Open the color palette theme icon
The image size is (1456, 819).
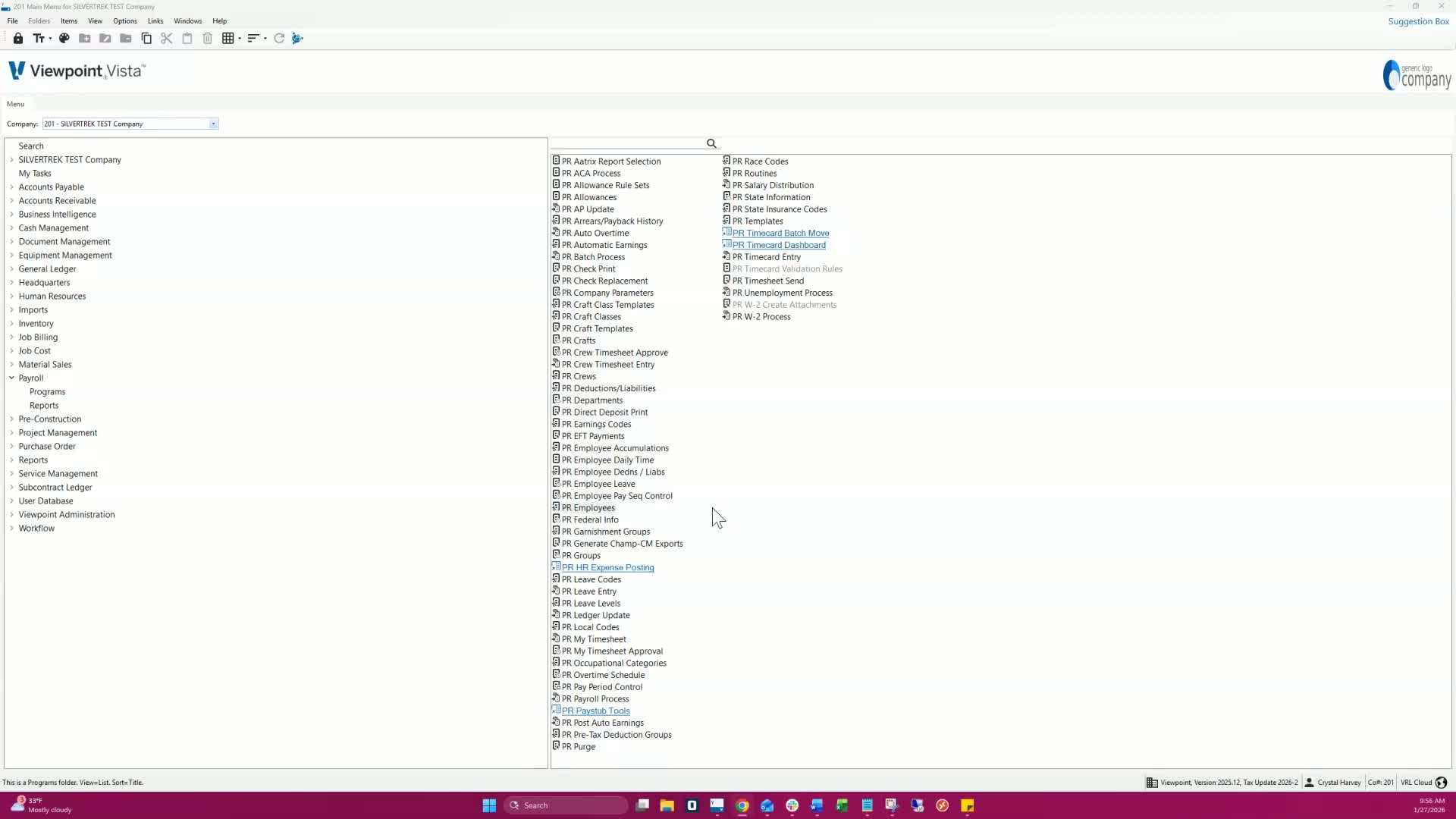tap(64, 38)
